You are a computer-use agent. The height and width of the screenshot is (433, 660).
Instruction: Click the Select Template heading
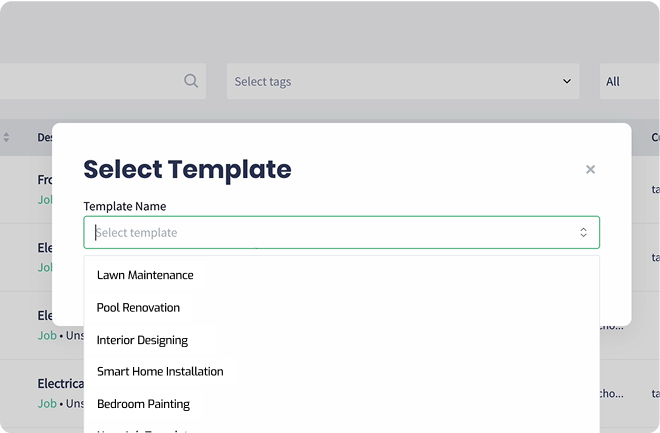[187, 169]
